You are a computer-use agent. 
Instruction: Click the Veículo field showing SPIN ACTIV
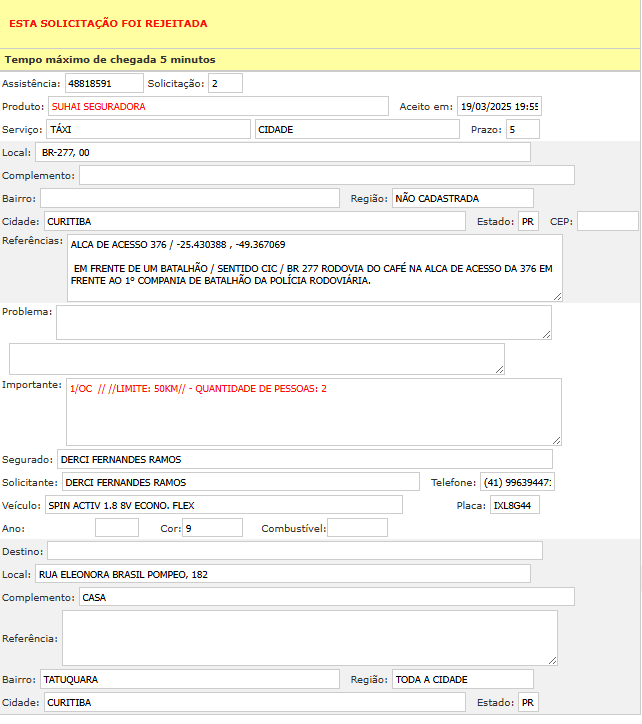223,505
